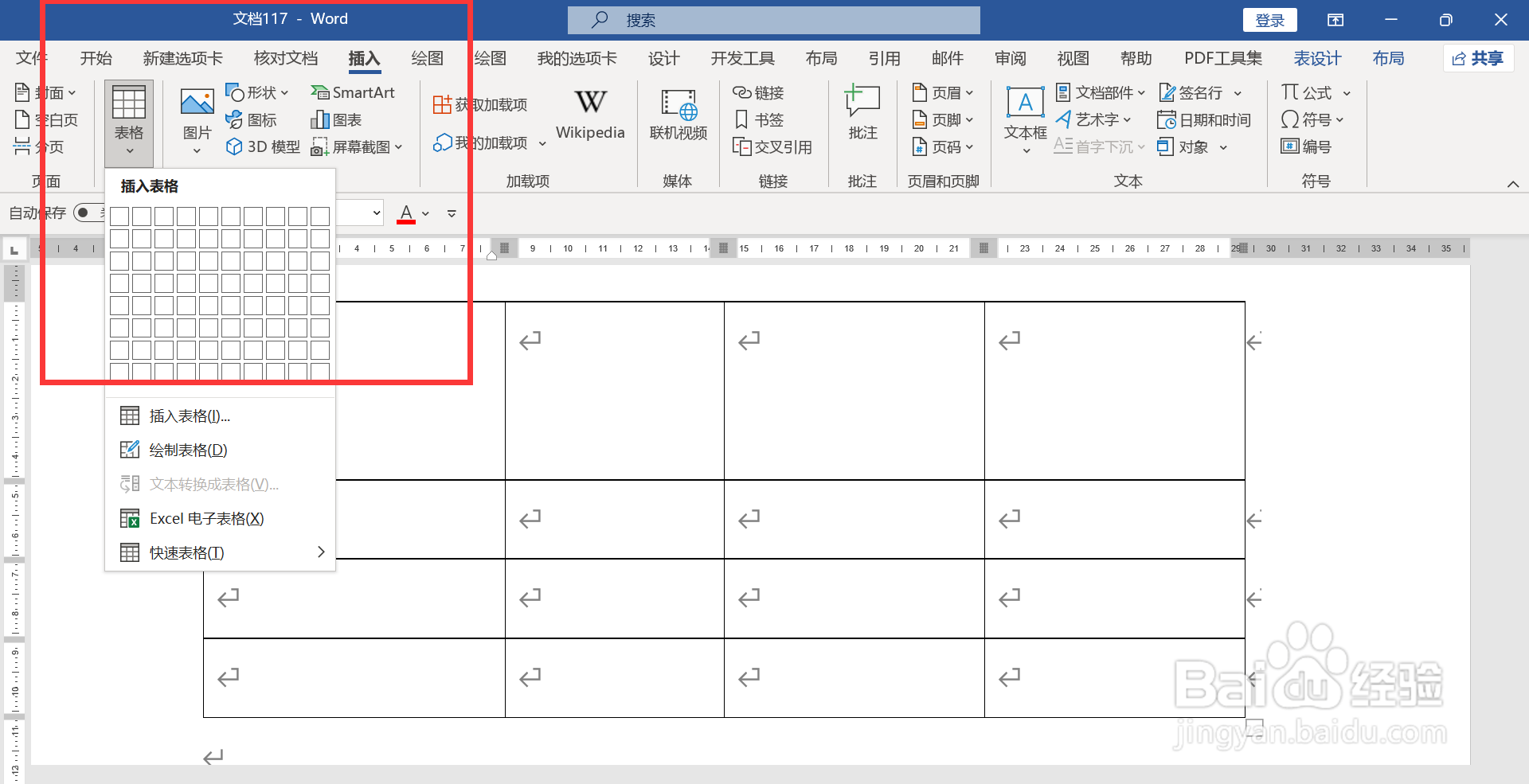Open the WordArt gallery
The image size is (1529, 784).
tap(1093, 119)
